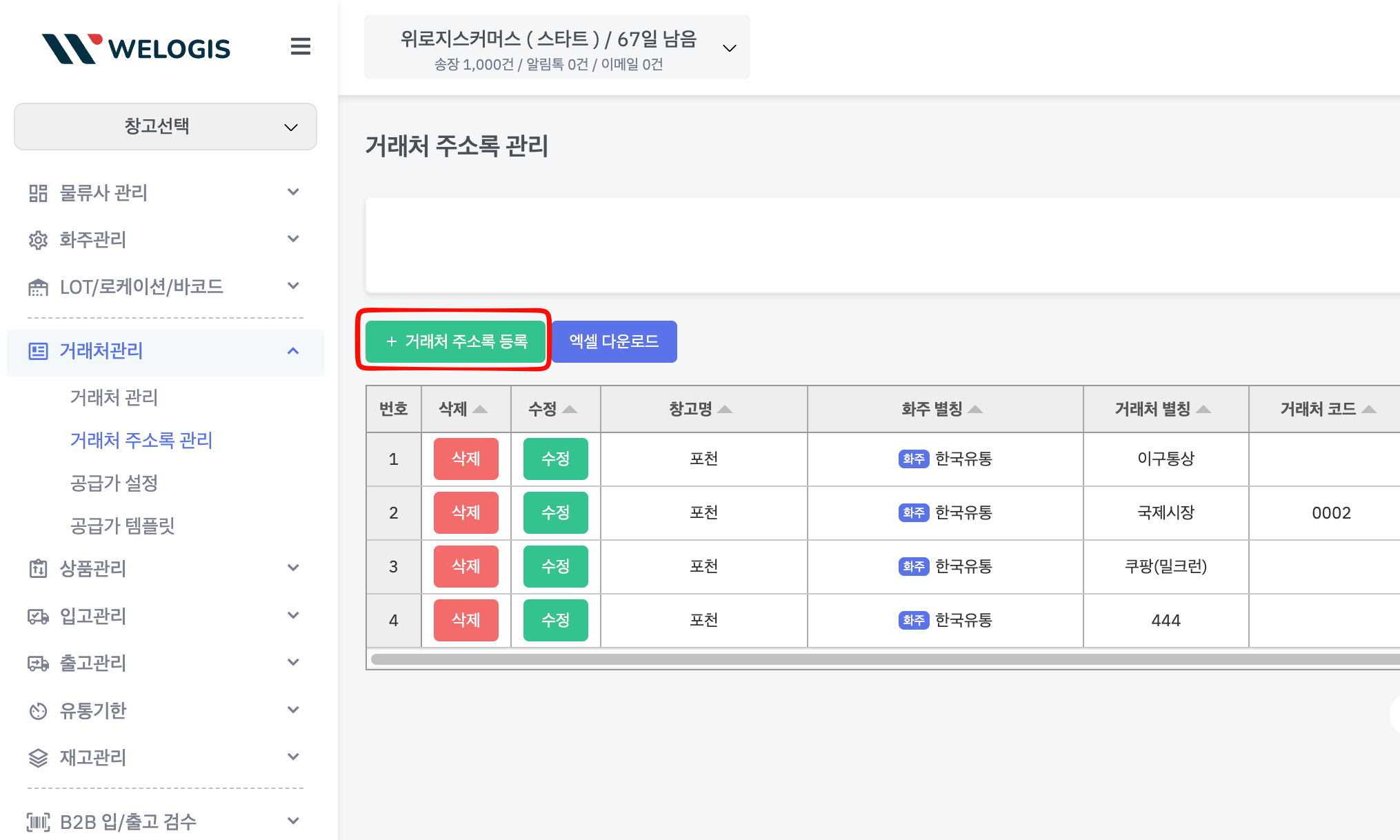Click the 재고관리 layers icon
The width and height of the screenshot is (1400, 840).
(x=38, y=758)
